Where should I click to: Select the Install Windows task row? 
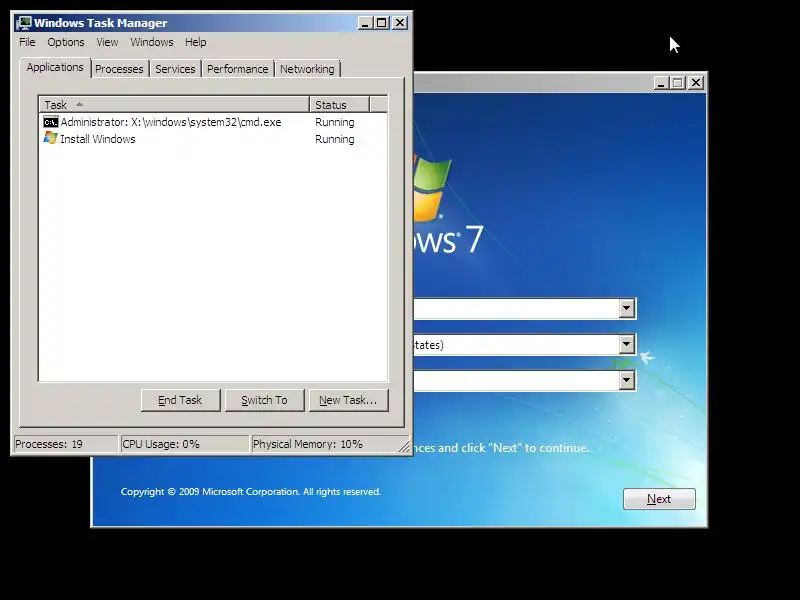click(x=213, y=139)
